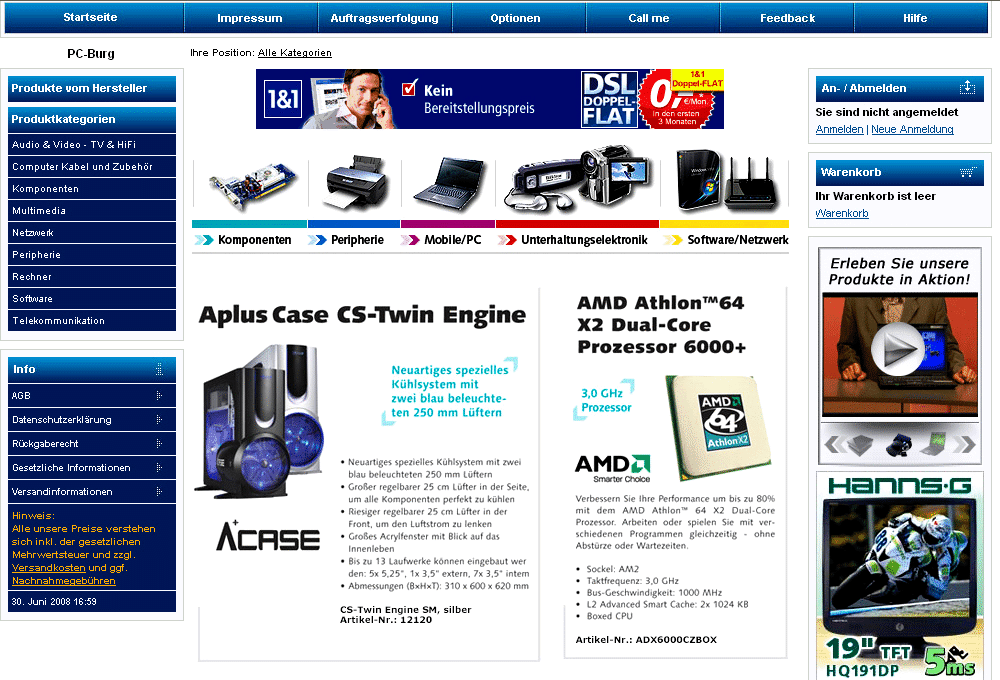Click the ACASE logo
Screen dimensions: 1000x680
pyautogui.click(x=268, y=536)
